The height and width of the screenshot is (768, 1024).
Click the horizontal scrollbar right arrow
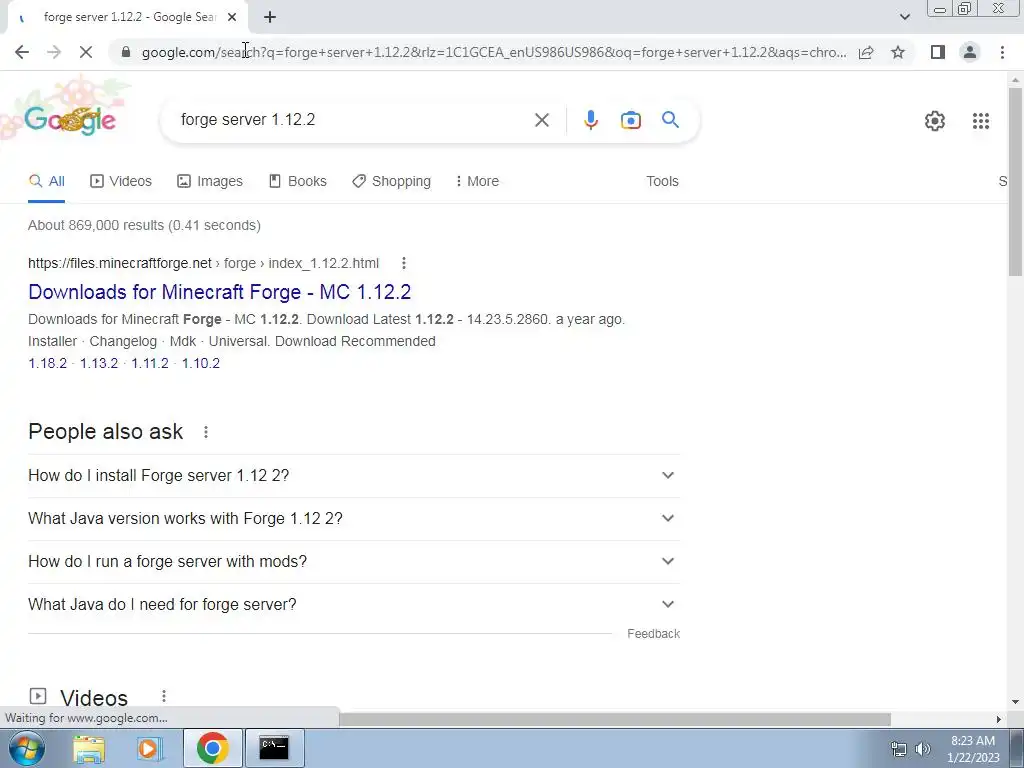(998, 719)
